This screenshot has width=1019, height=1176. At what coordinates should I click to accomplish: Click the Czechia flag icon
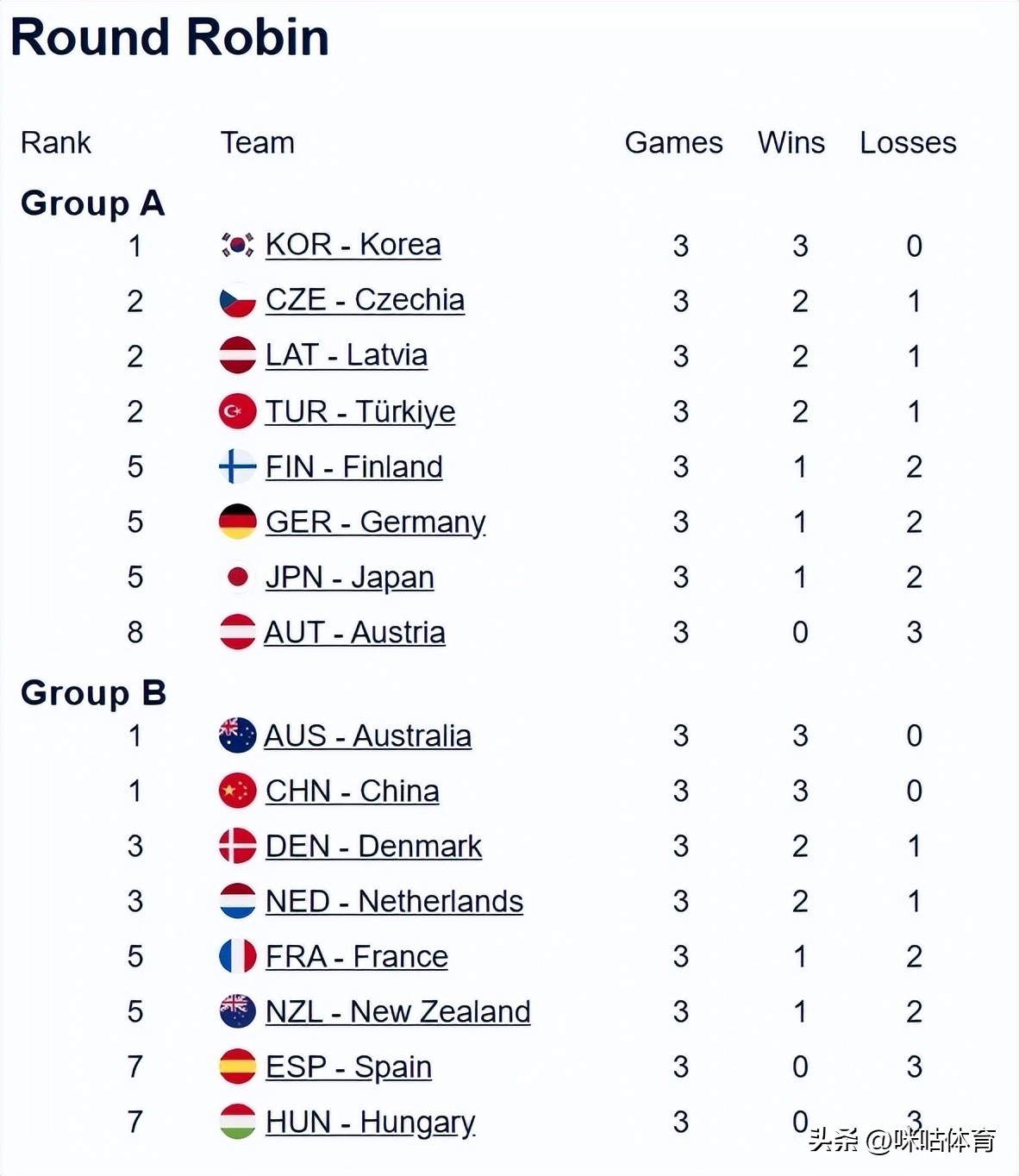click(237, 301)
